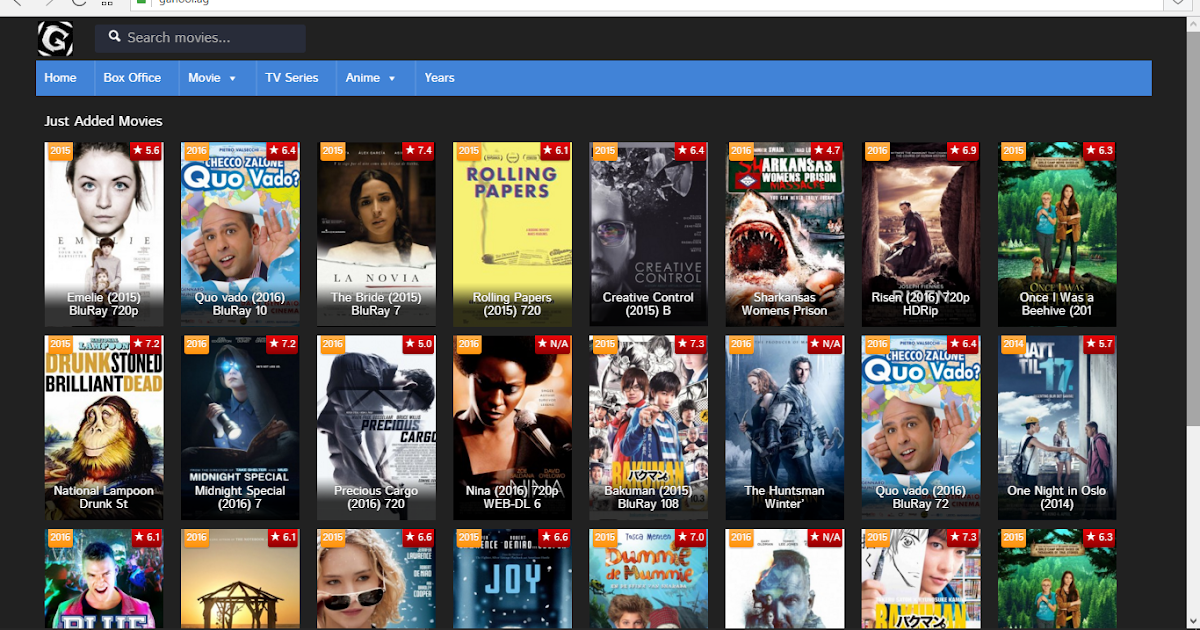Open the Box Office menu item

pyautogui.click(x=132, y=78)
